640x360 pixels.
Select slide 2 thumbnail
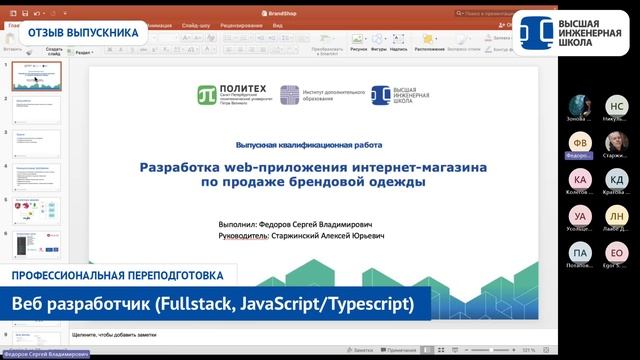point(37,110)
